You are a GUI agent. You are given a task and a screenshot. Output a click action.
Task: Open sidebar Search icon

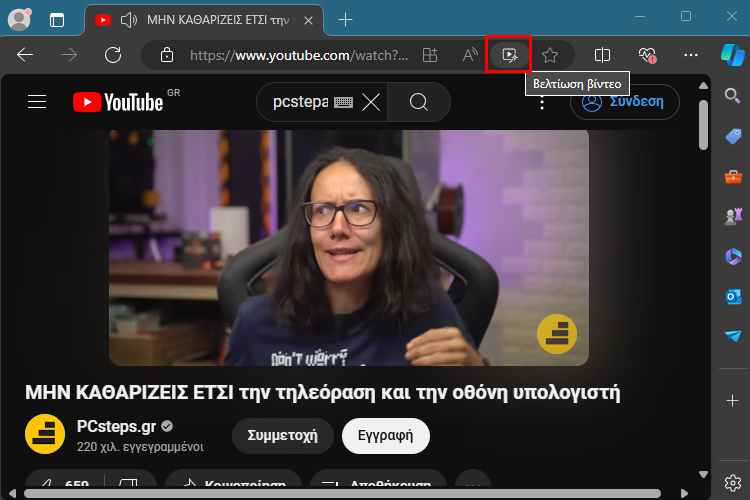(732, 96)
